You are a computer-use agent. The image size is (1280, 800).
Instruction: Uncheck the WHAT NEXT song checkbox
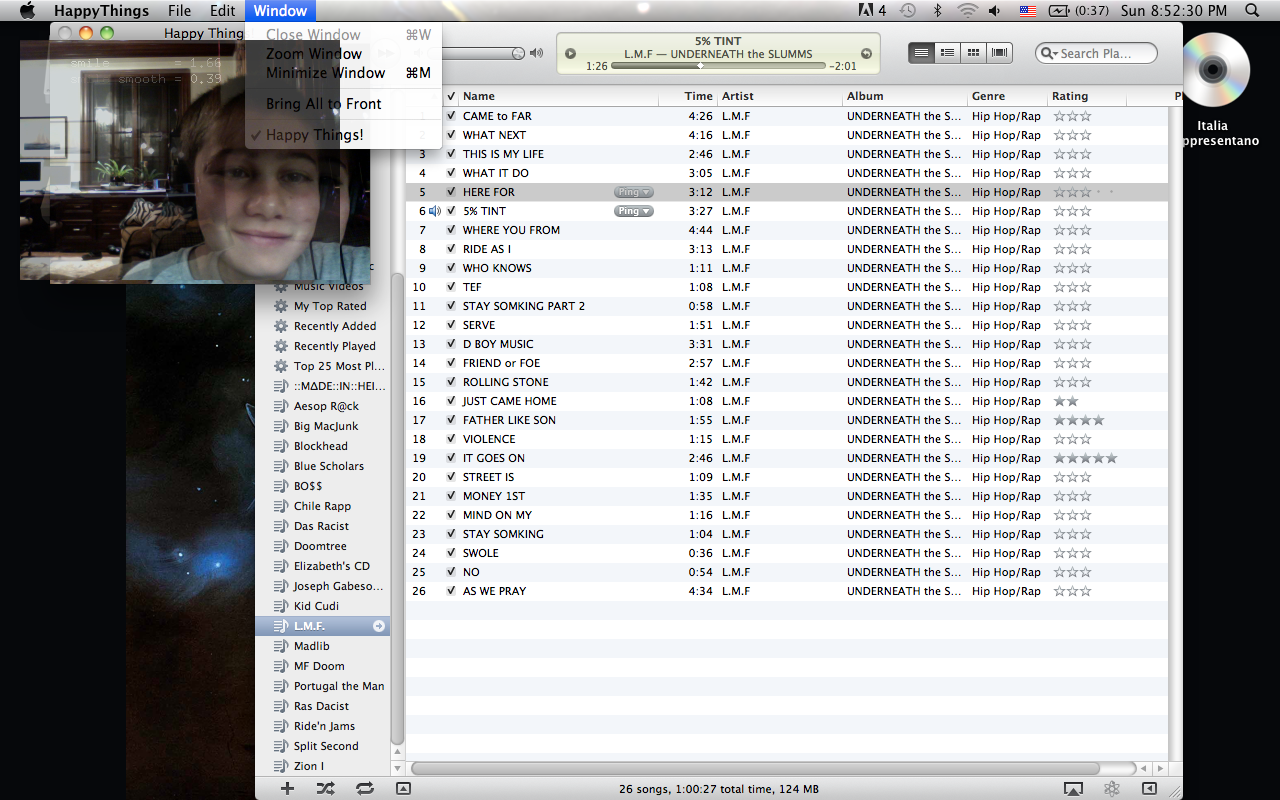point(451,135)
